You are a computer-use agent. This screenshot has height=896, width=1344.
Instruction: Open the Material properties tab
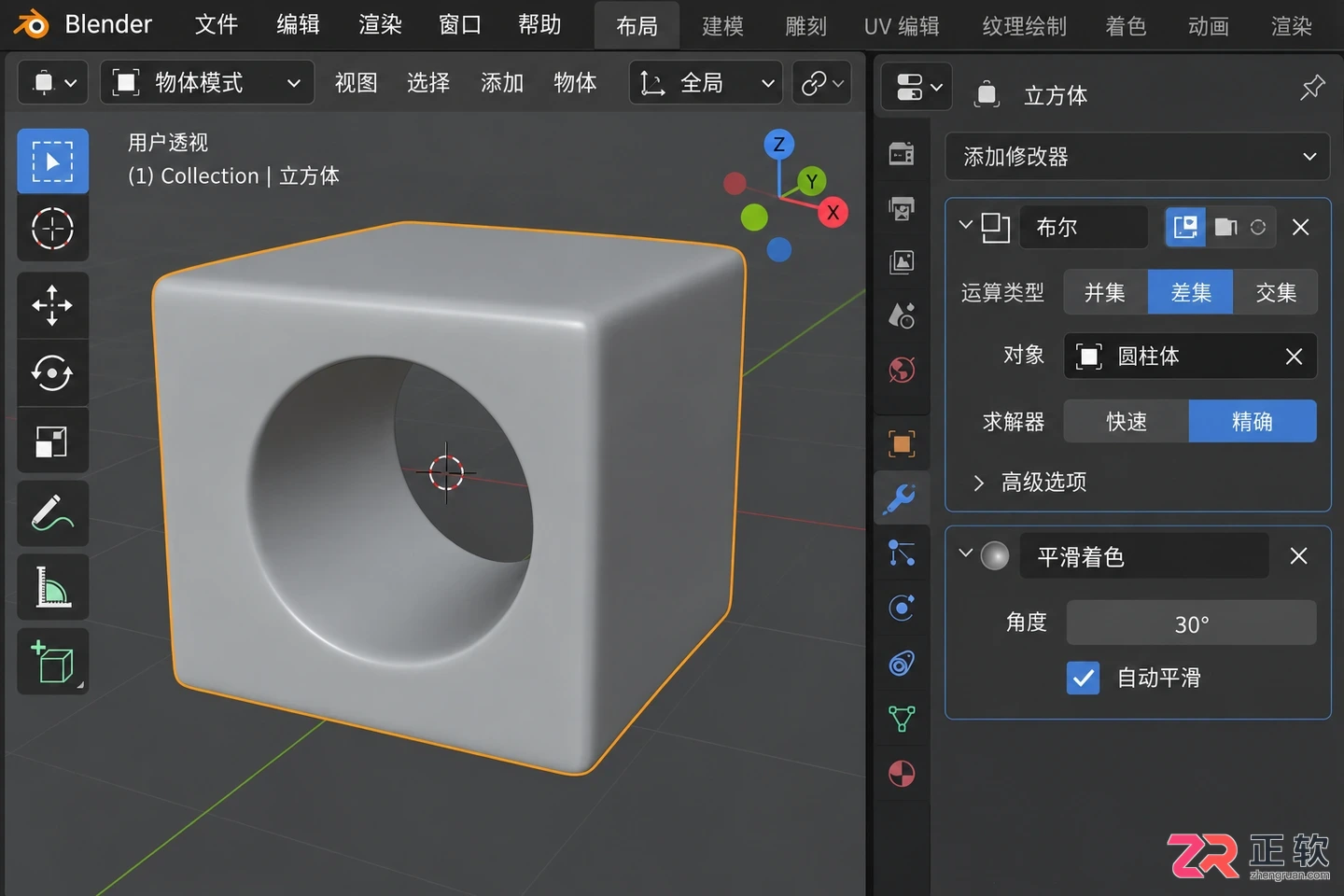point(902,774)
